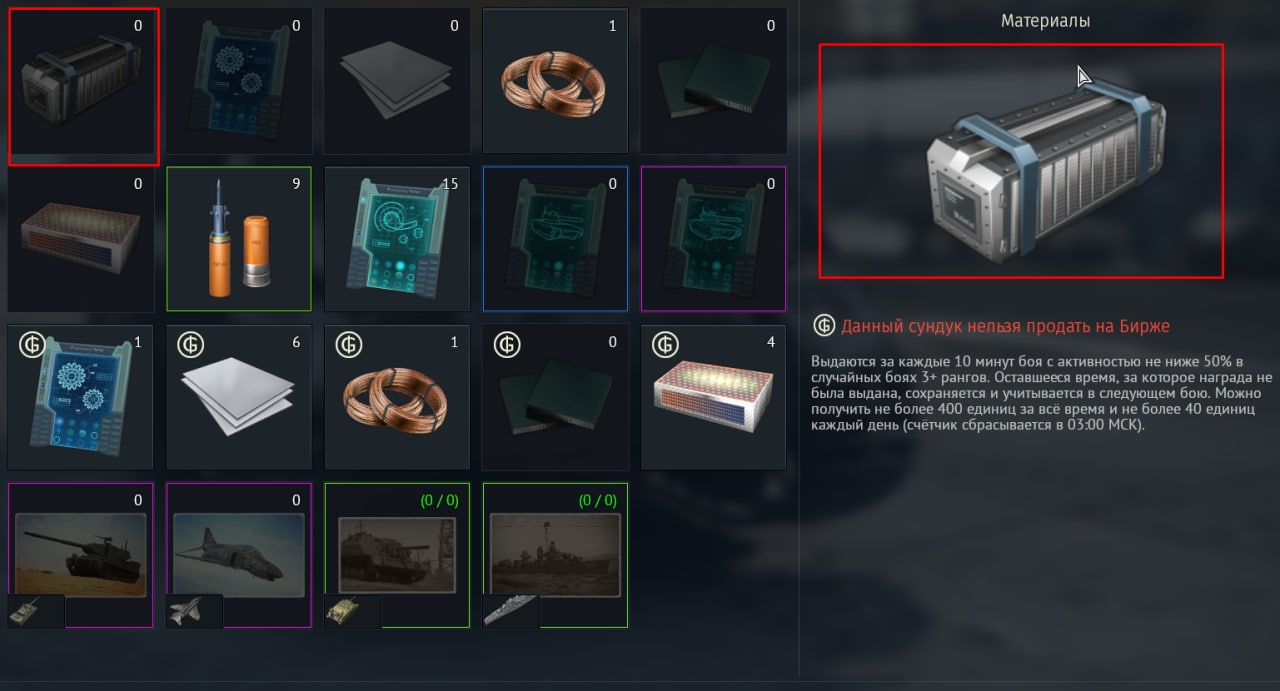
Task: Choose the orange shells ammunition item with count 9
Action: [x=239, y=239]
